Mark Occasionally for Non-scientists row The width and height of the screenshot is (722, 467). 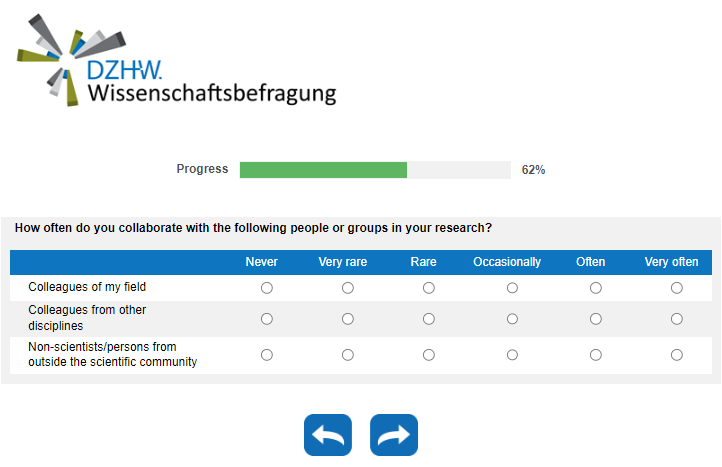[512, 355]
